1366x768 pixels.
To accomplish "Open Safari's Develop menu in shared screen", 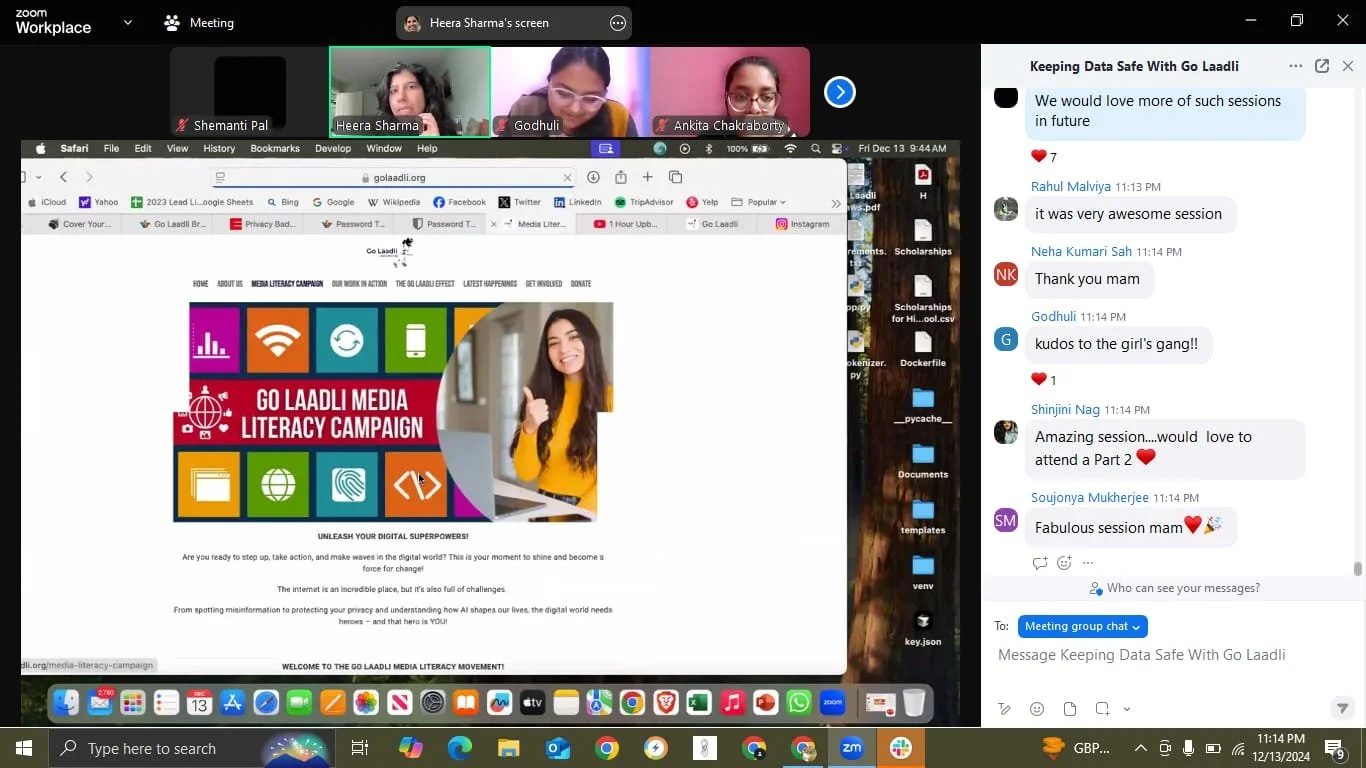I will (333, 148).
